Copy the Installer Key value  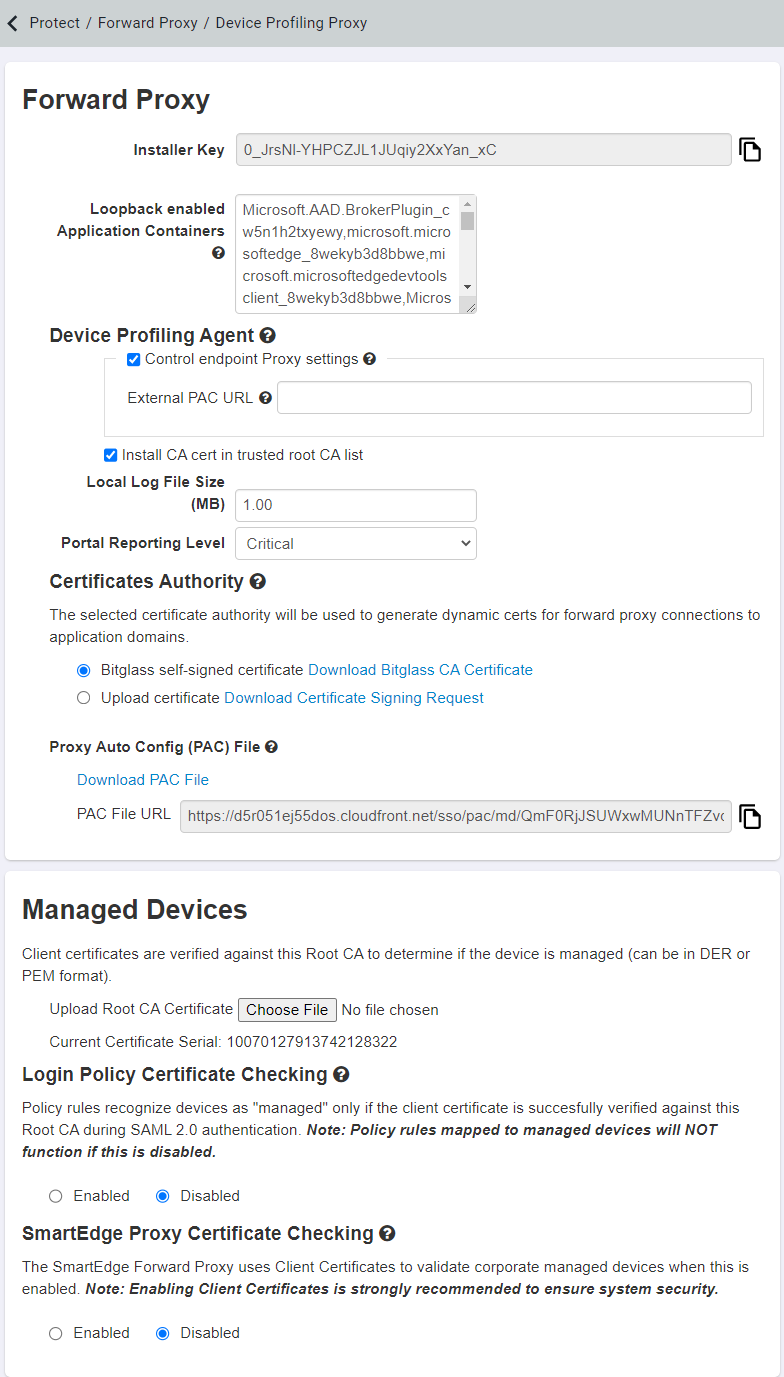(x=750, y=149)
